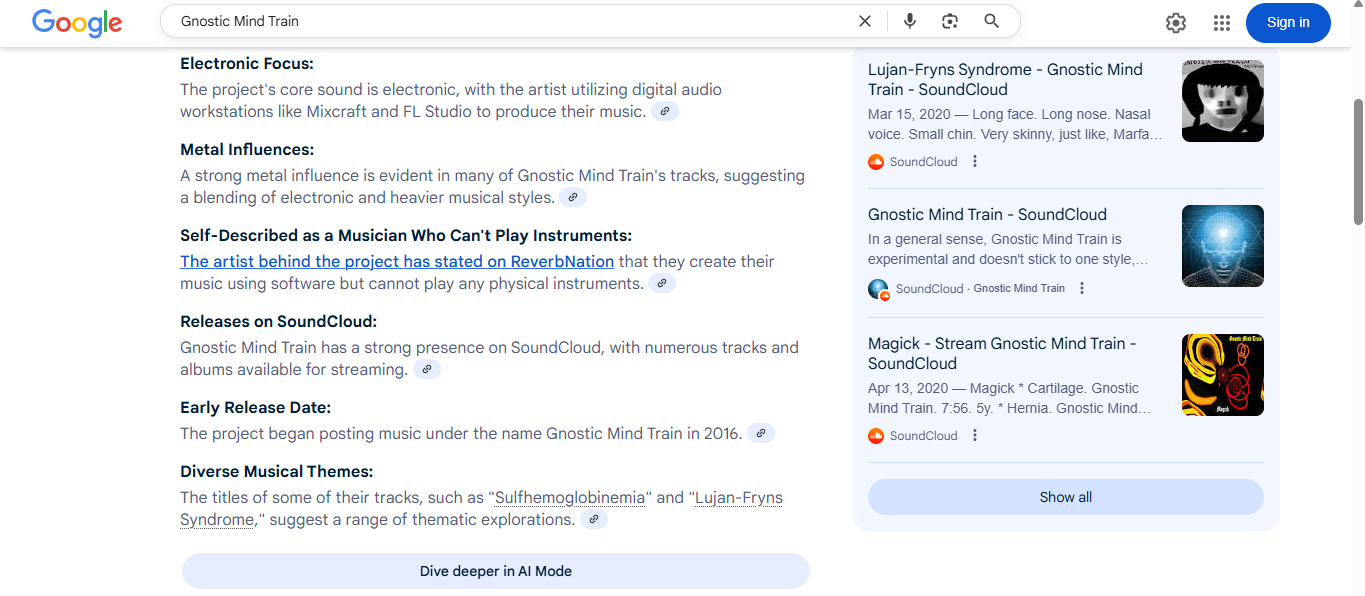Click the Sign in button

click(1288, 23)
